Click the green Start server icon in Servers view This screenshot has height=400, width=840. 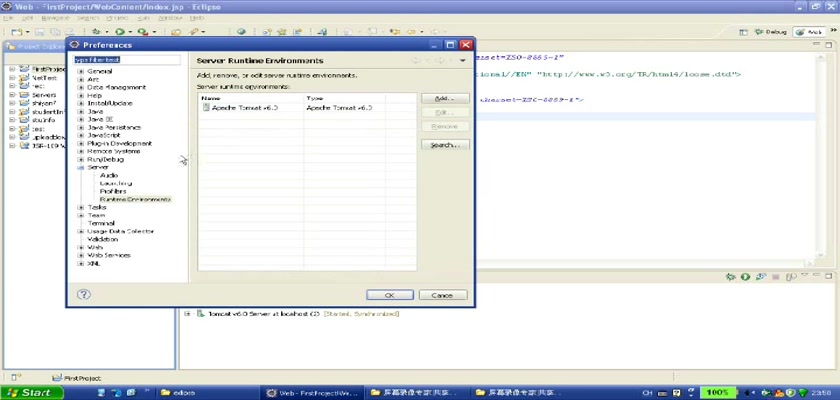[744, 277]
